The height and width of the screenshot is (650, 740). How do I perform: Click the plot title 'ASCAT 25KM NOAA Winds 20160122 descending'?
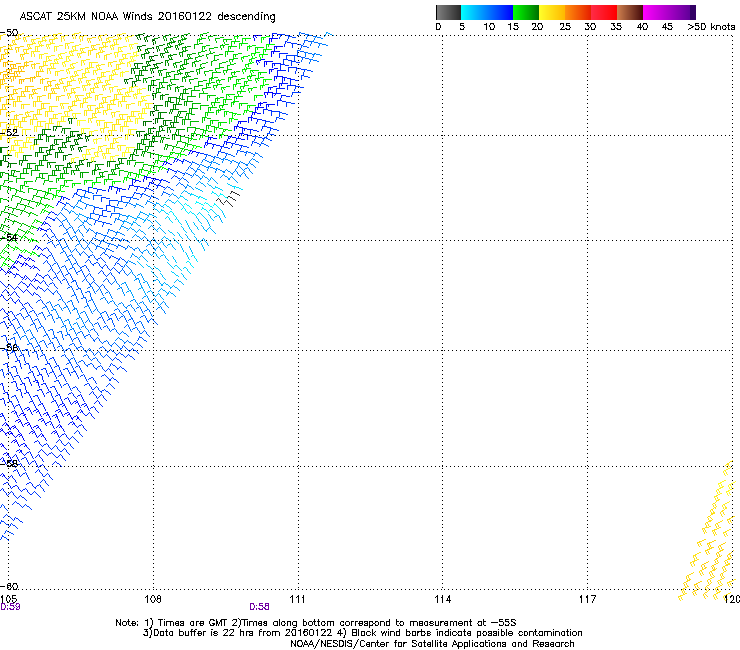(x=147, y=16)
